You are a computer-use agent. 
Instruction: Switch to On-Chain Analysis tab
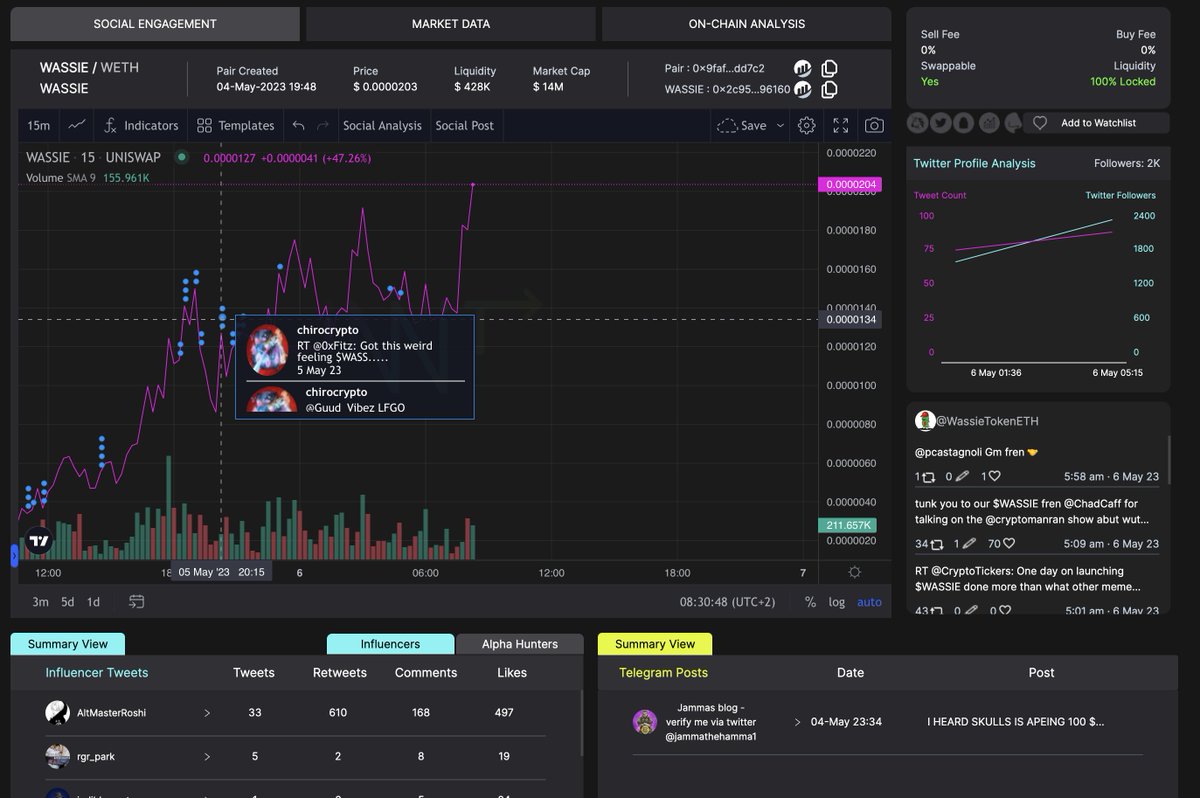click(747, 24)
